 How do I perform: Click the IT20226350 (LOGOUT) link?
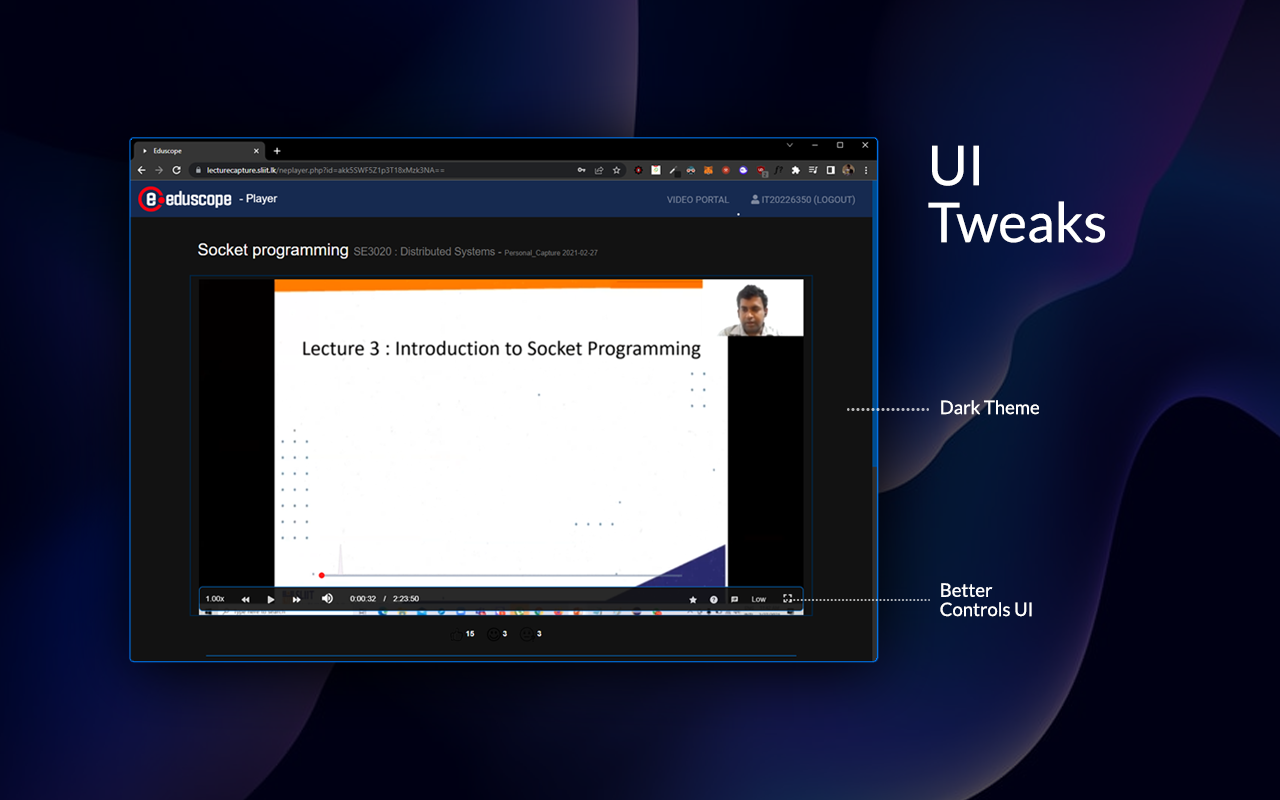click(x=803, y=200)
